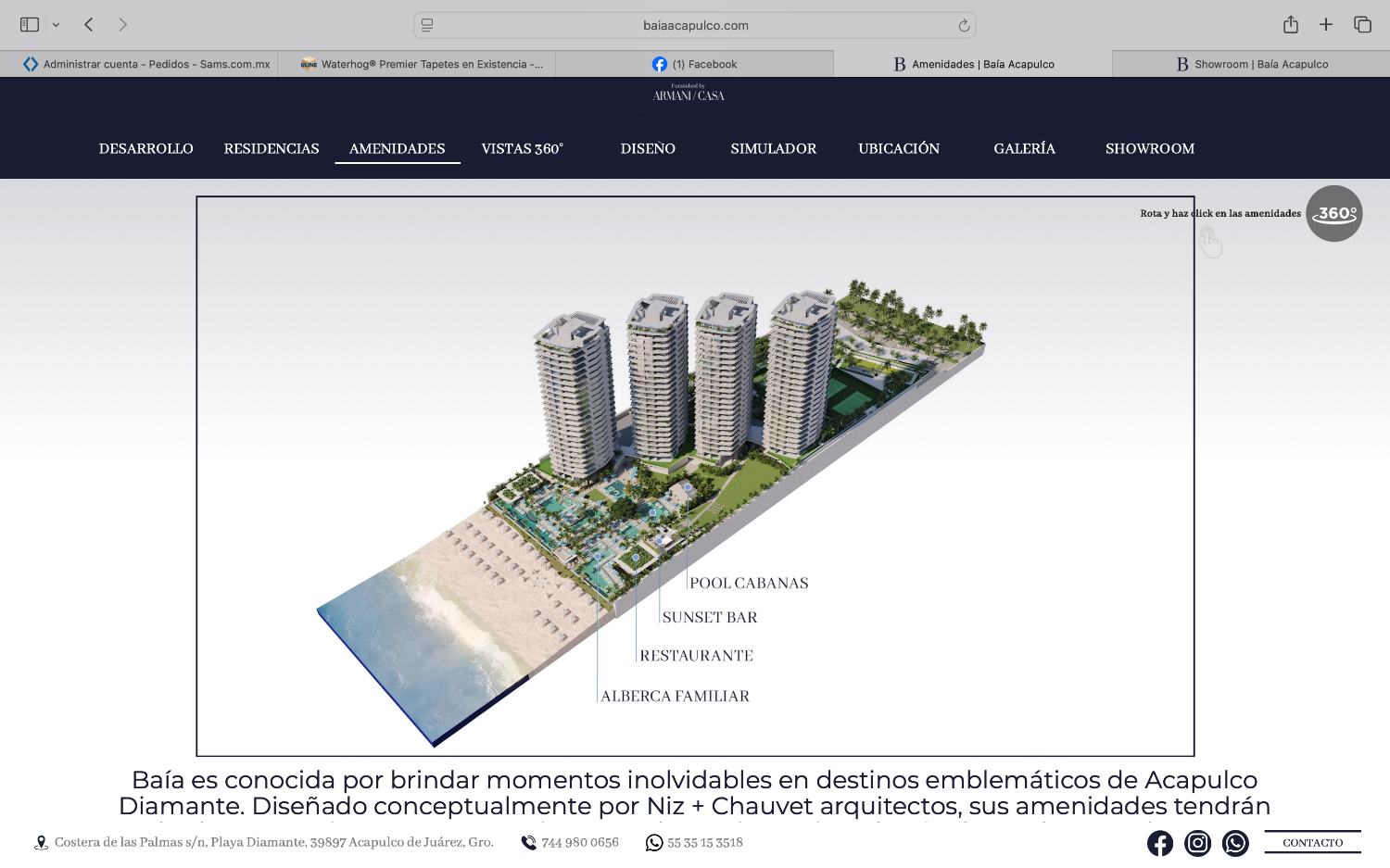
Task: Open the Share menu
Action: pos(1291,25)
